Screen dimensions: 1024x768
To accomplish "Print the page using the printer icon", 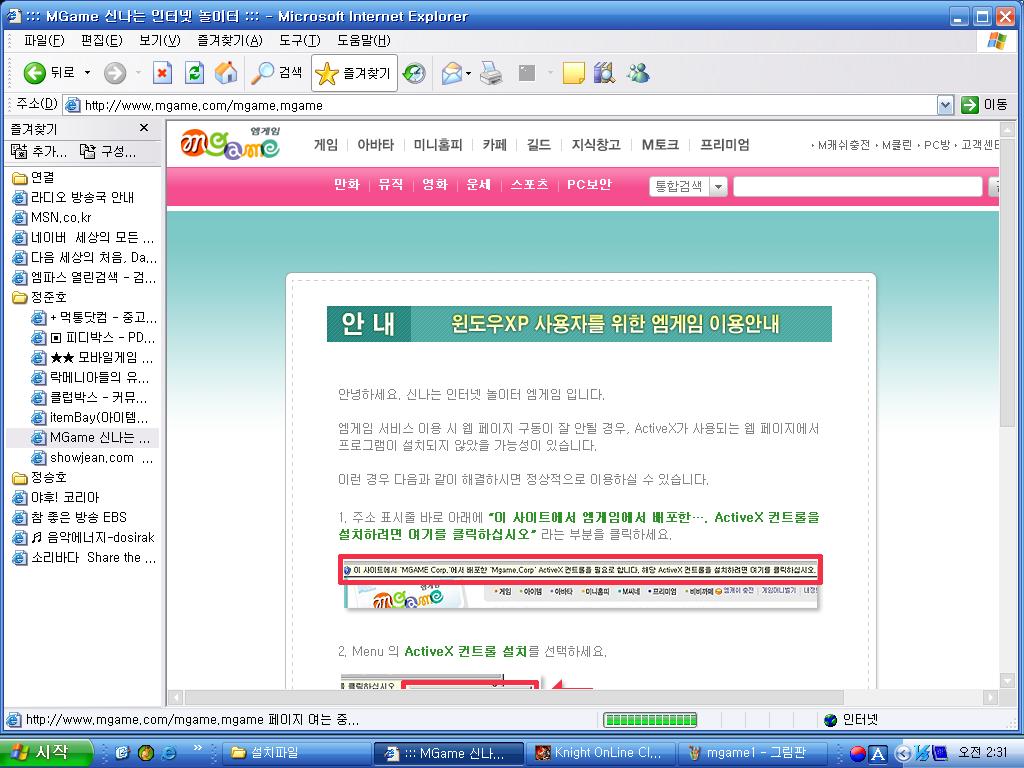I will (x=491, y=73).
